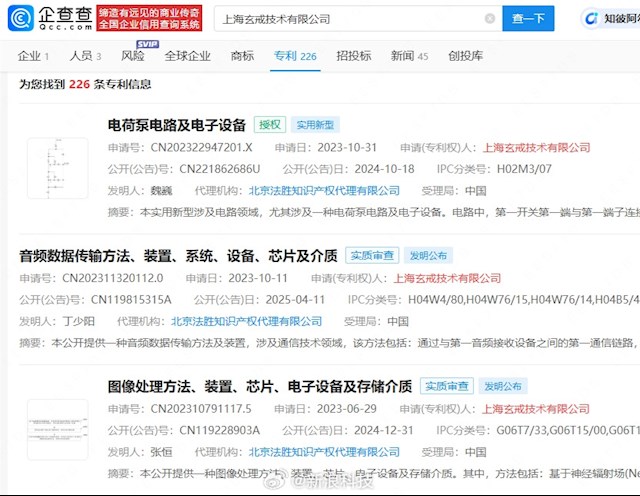Open applicant link in the 图像处理方法 patent row
The height and width of the screenshot is (496, 640).
point(536,409)
